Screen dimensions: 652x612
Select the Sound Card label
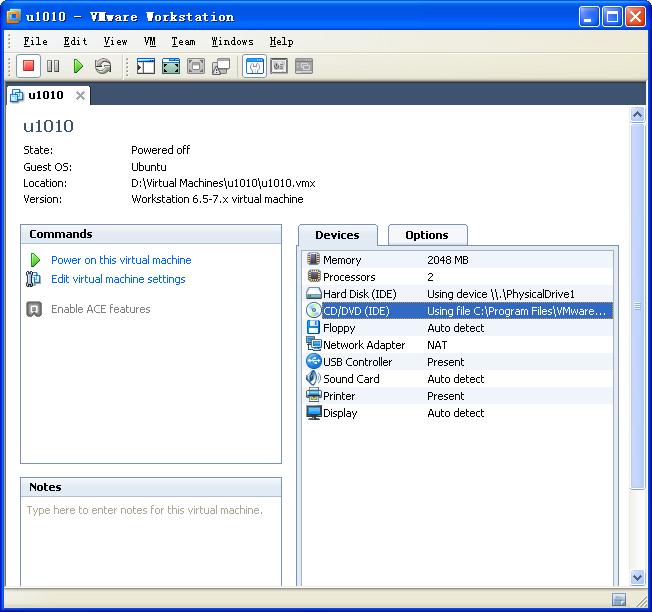[351, 380]
